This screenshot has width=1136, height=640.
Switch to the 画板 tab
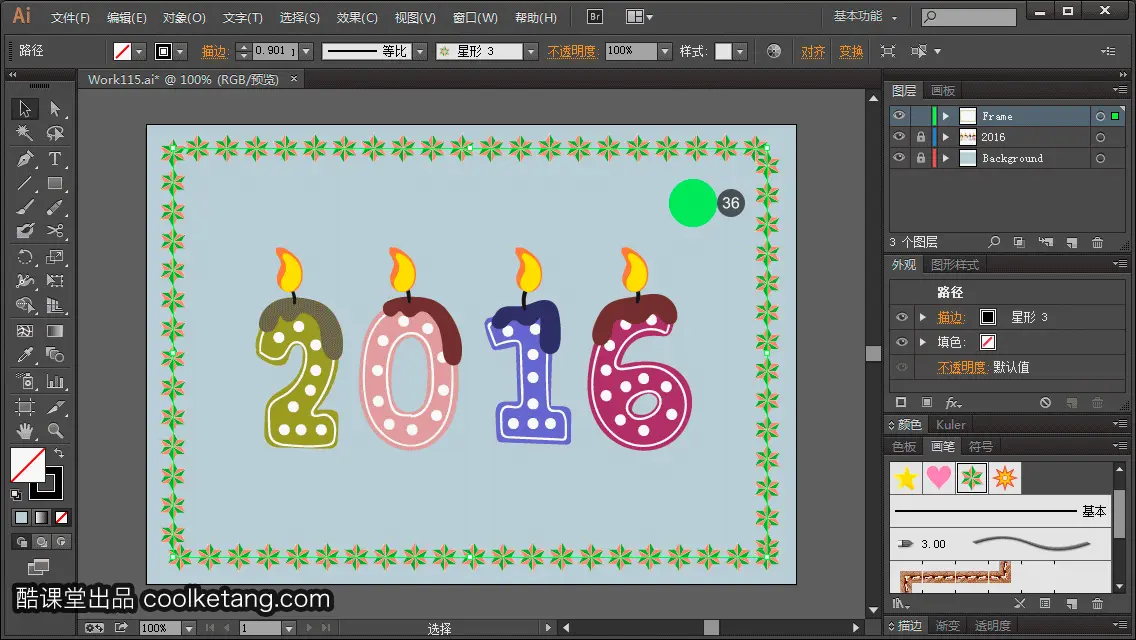[x=943, y=91]
